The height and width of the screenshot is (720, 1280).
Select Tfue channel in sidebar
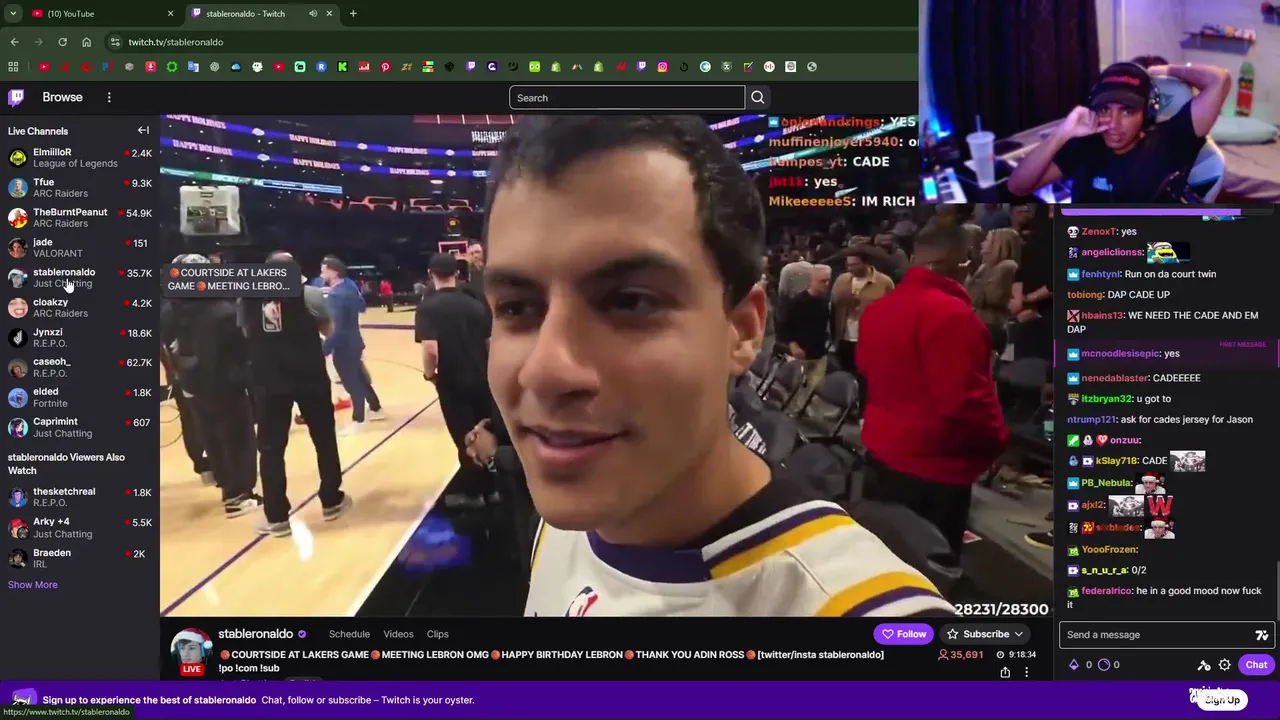[80, 188]
